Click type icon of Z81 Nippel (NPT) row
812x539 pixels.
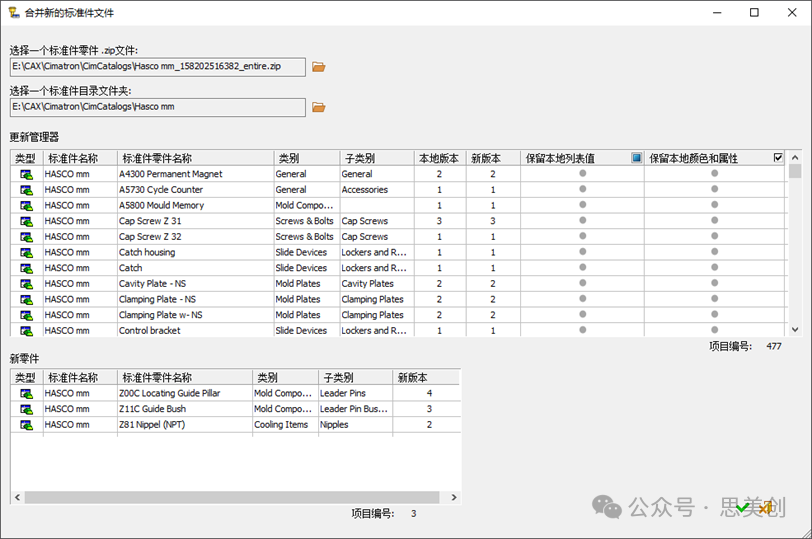[26, 425]
